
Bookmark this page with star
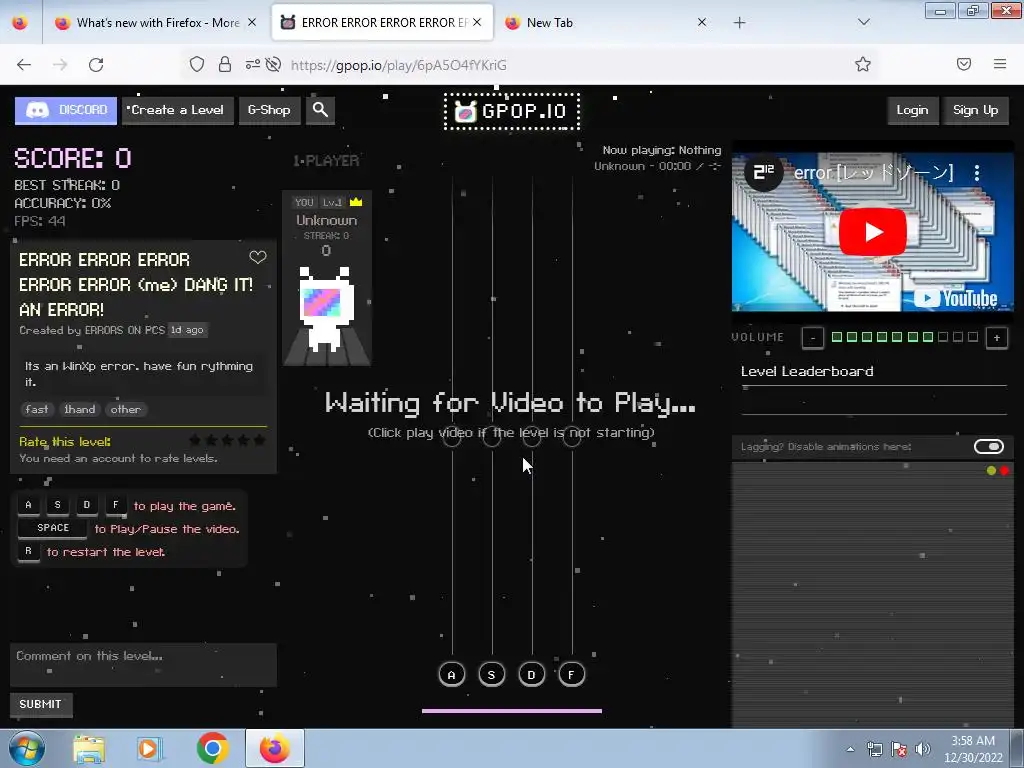click(x=863, y=64)
